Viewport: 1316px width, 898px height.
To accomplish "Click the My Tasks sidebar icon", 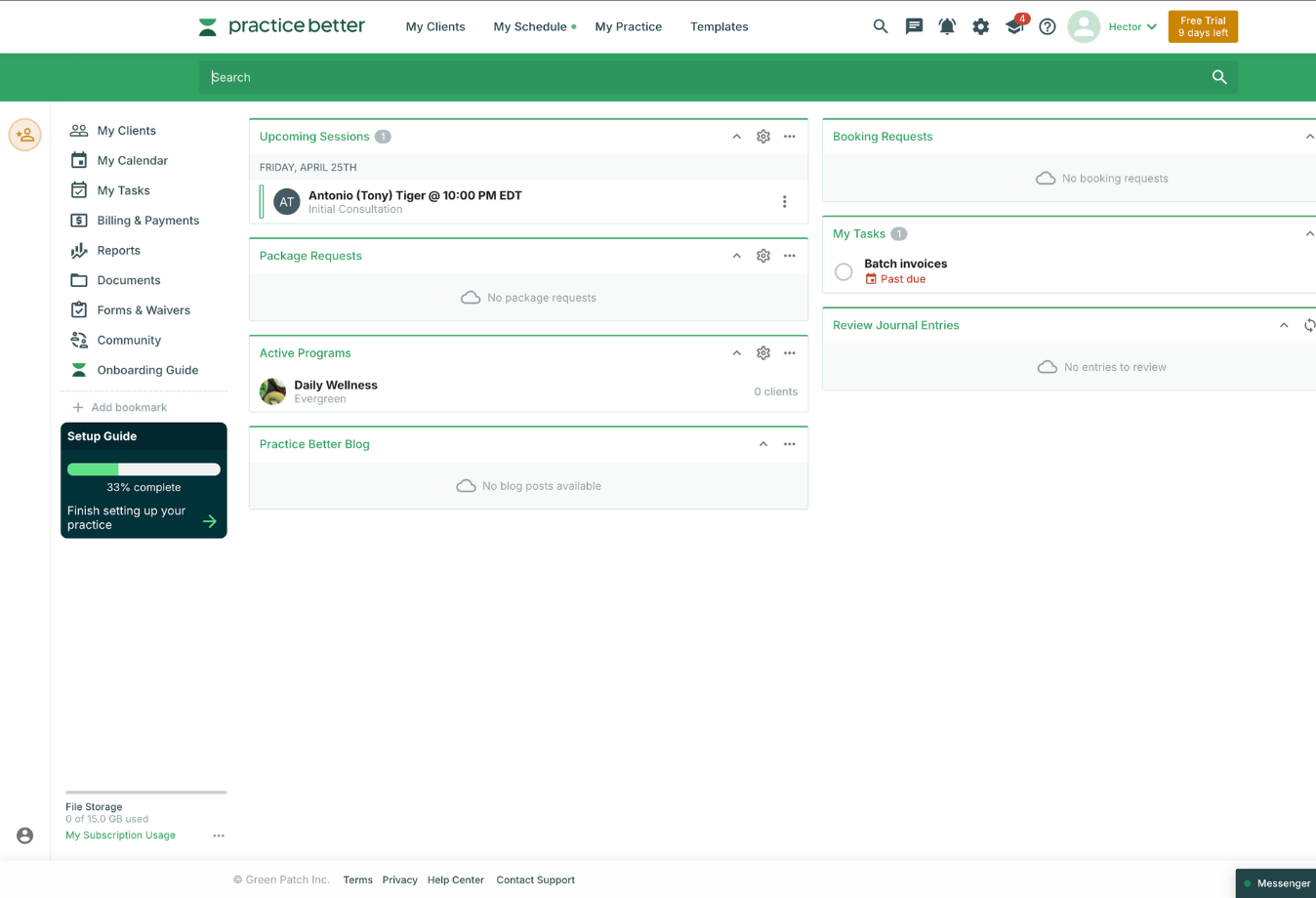I will (x=79, y=190).
